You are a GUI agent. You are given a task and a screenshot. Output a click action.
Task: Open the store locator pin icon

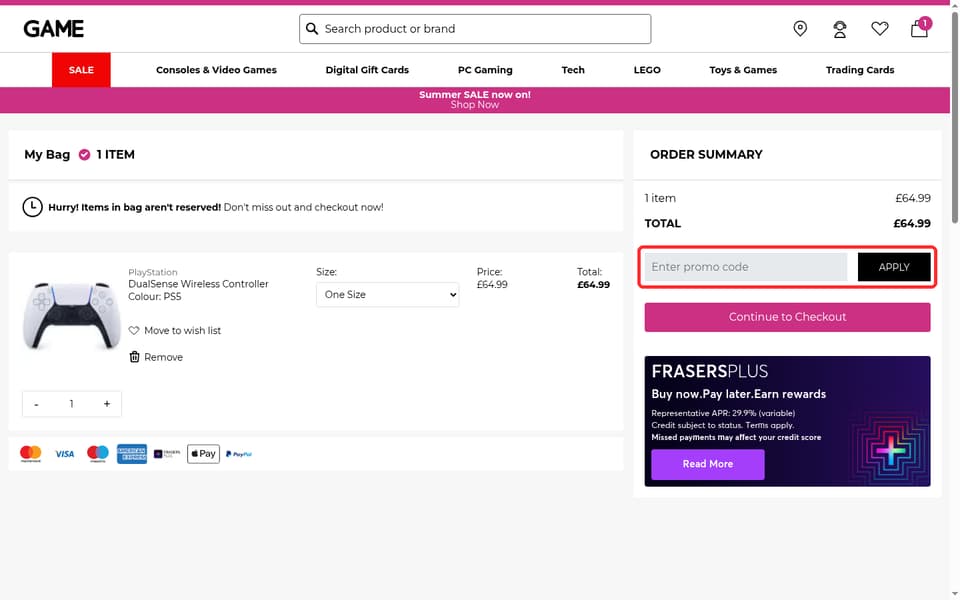coord(800,29)
